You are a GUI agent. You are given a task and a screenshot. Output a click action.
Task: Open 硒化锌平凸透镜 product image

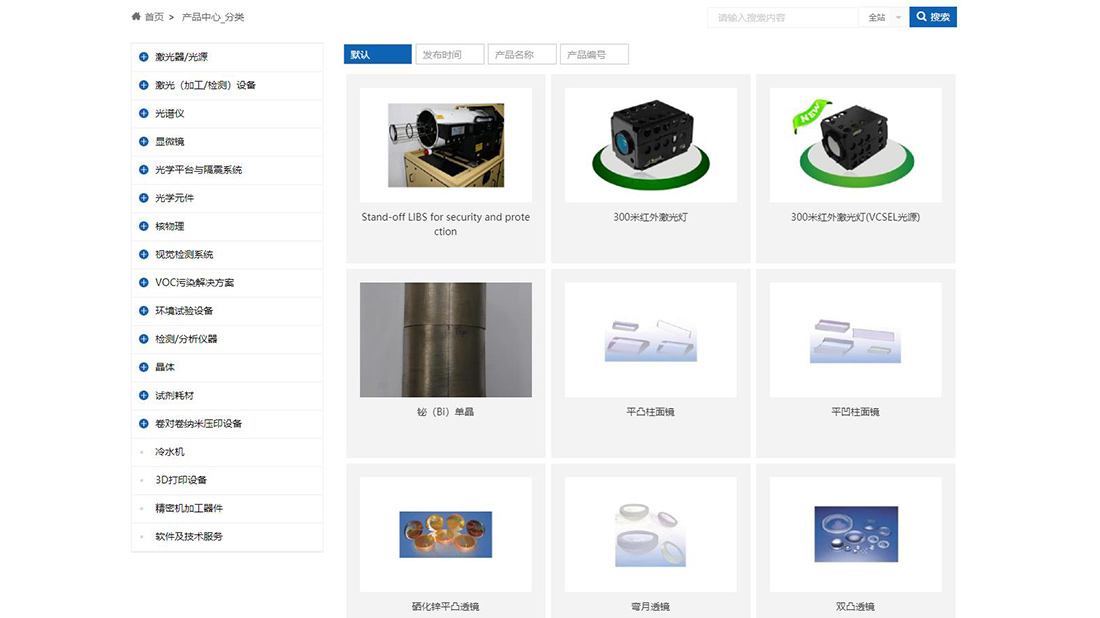click(x=445, y=535)
